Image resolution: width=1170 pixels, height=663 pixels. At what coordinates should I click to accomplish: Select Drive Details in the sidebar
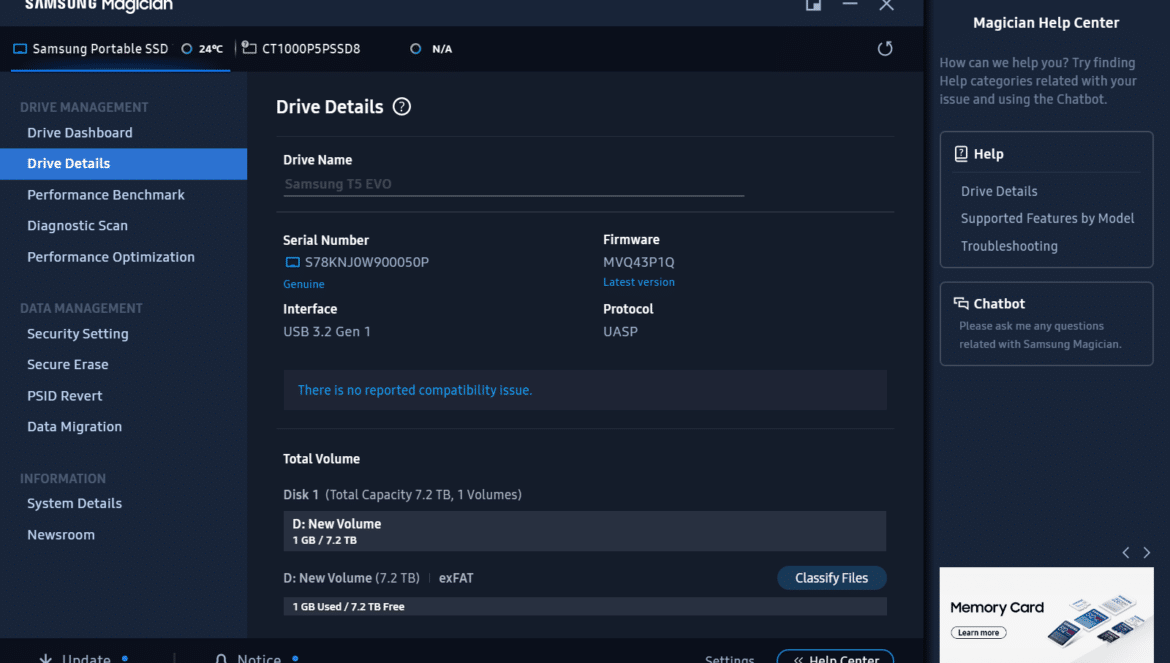[x=123, y=163]
